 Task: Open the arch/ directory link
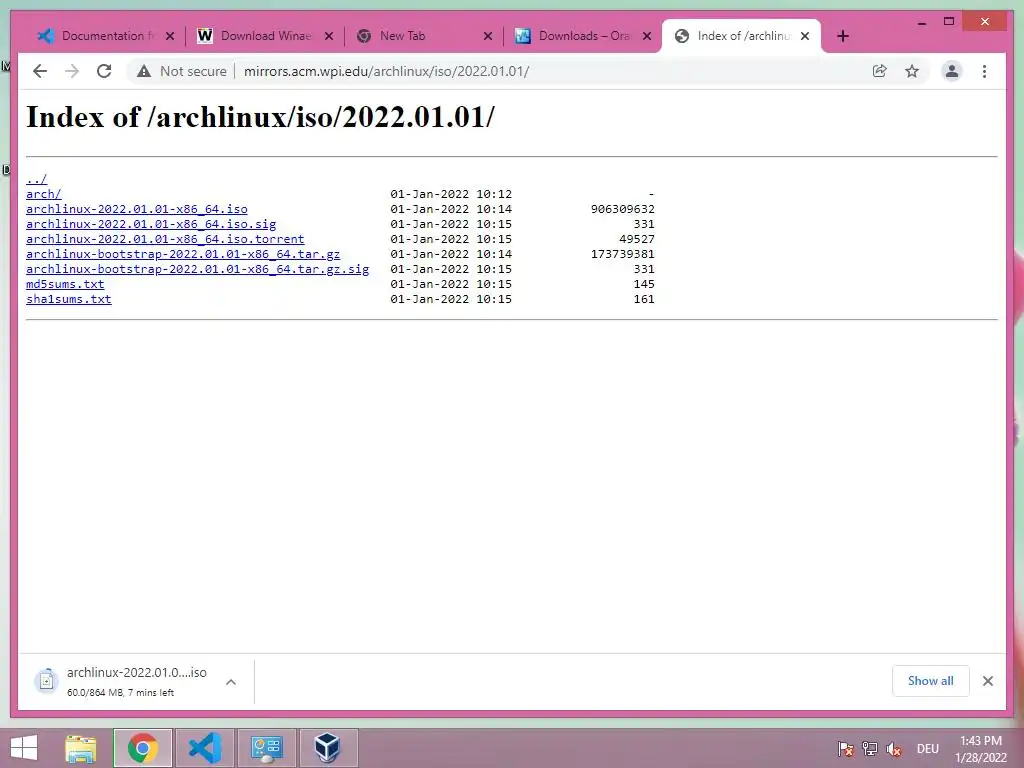[44, 194]
